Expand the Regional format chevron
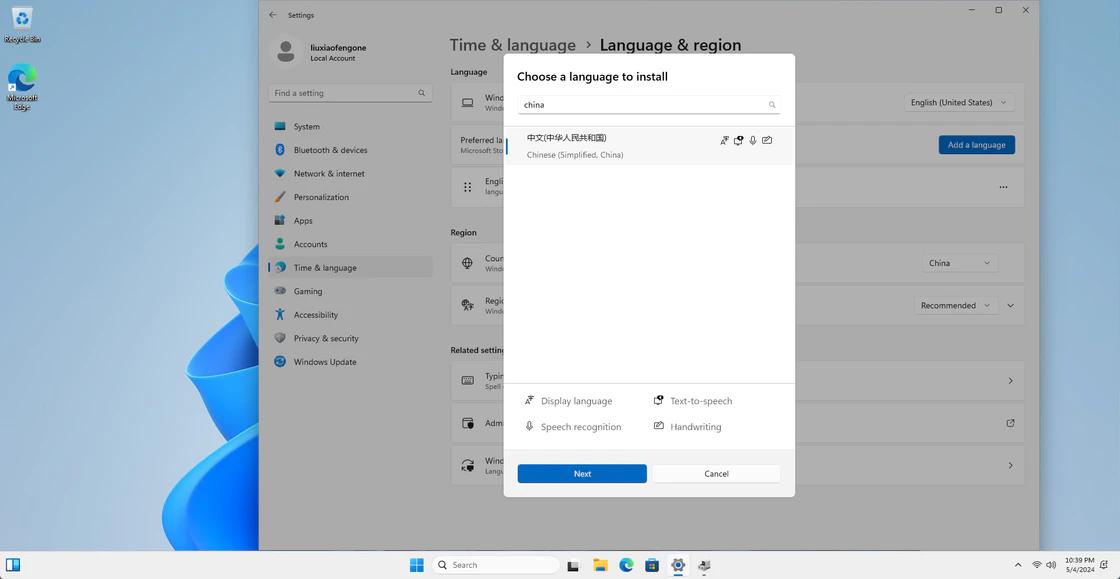 (x=1010, y=305)
